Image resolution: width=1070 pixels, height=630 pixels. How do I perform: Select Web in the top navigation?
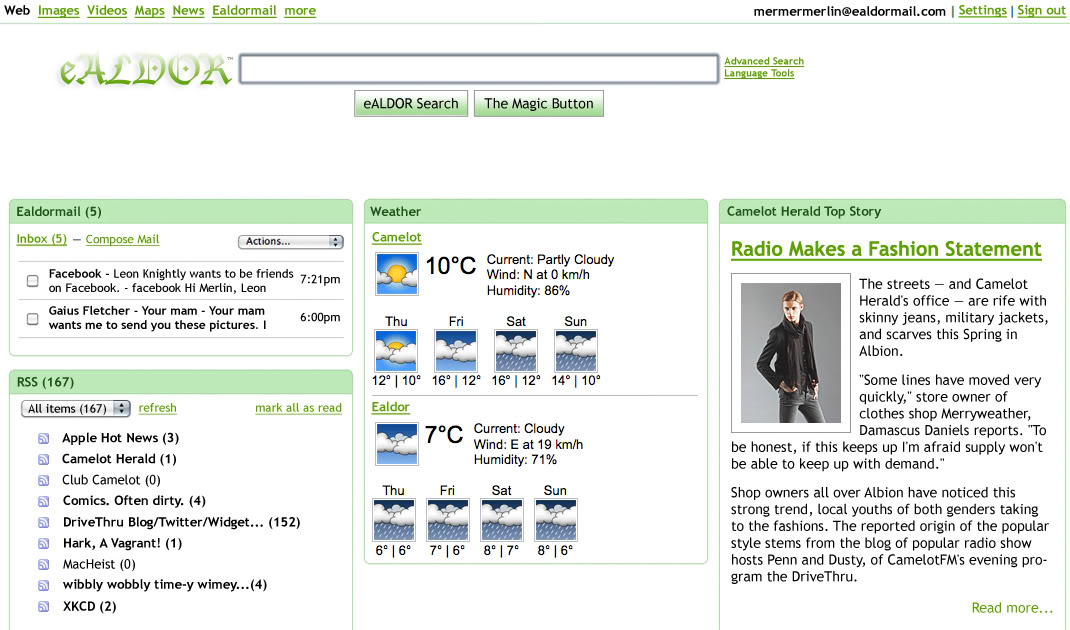(17, 11)
